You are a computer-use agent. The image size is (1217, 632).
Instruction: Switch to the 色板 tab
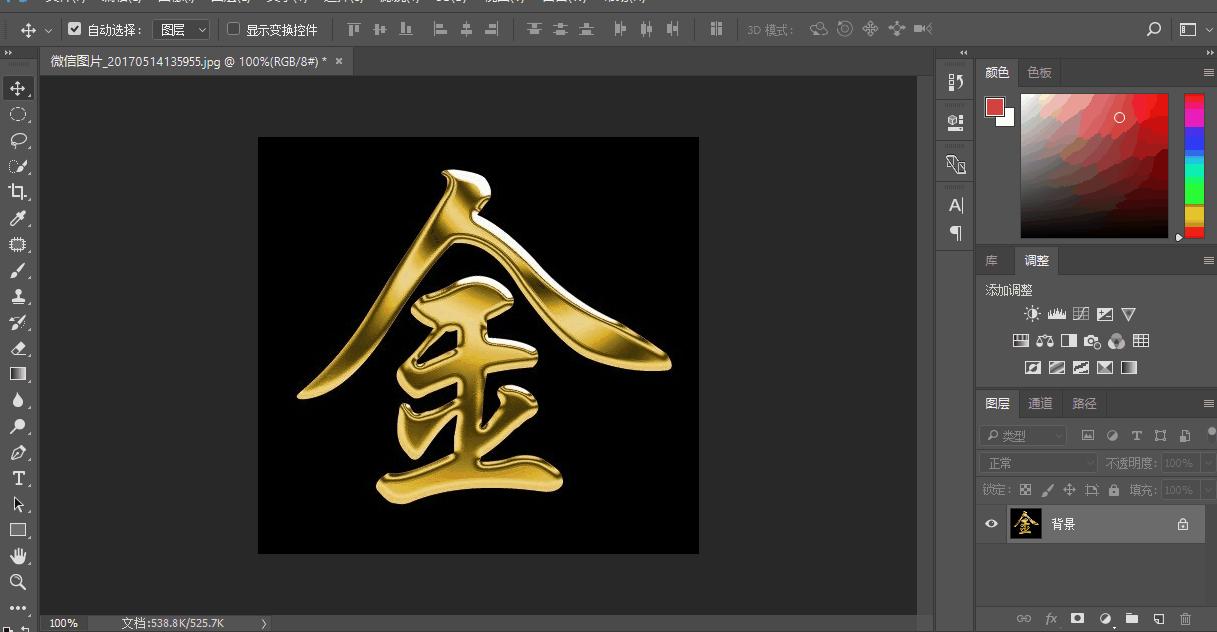pos(1038,72)
